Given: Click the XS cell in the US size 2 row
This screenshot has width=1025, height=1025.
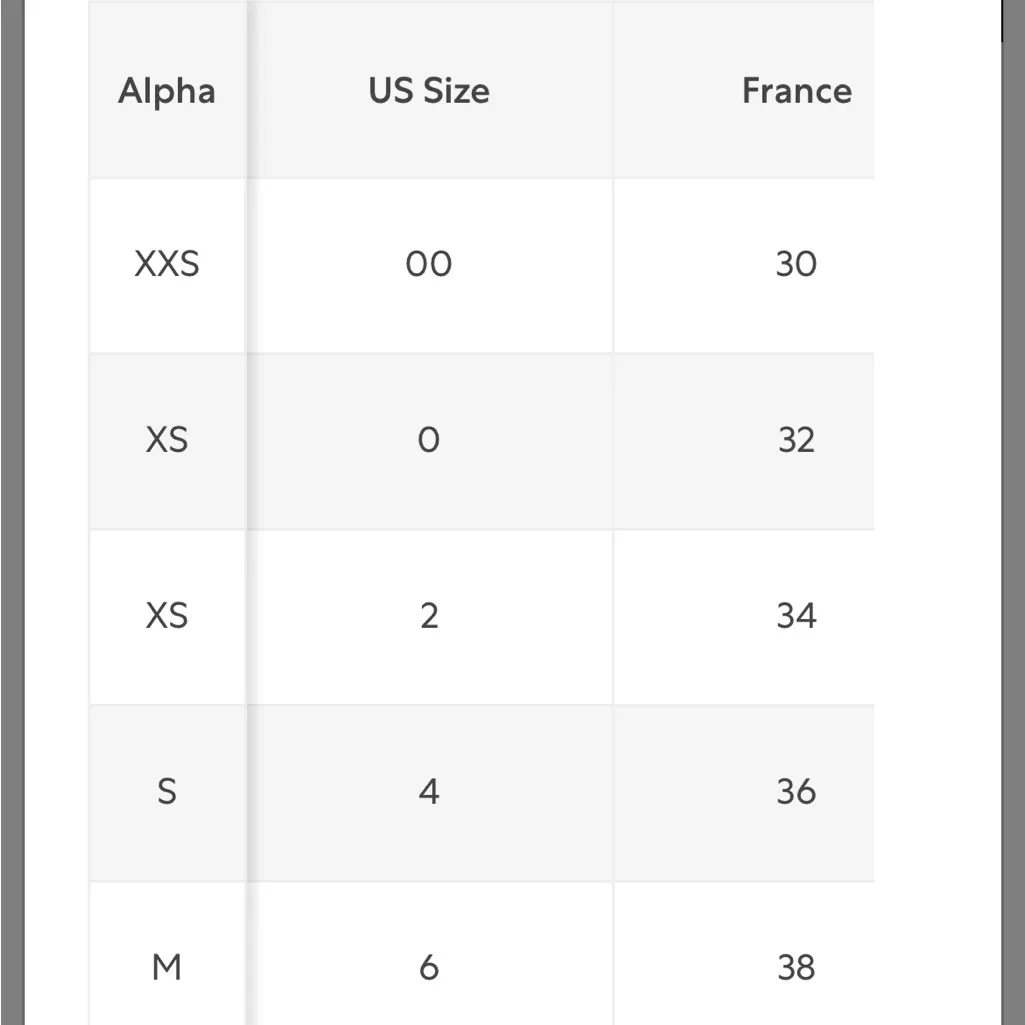Looking at the screenshot, I should point(166,616).
